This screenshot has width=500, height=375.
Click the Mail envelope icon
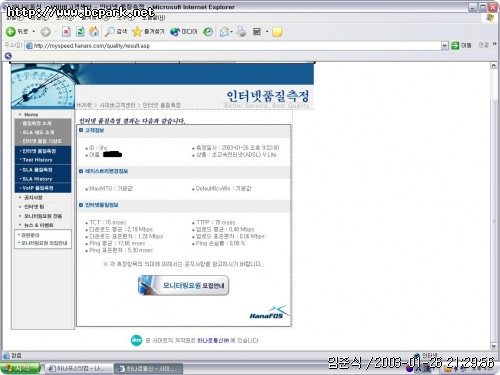224,32
